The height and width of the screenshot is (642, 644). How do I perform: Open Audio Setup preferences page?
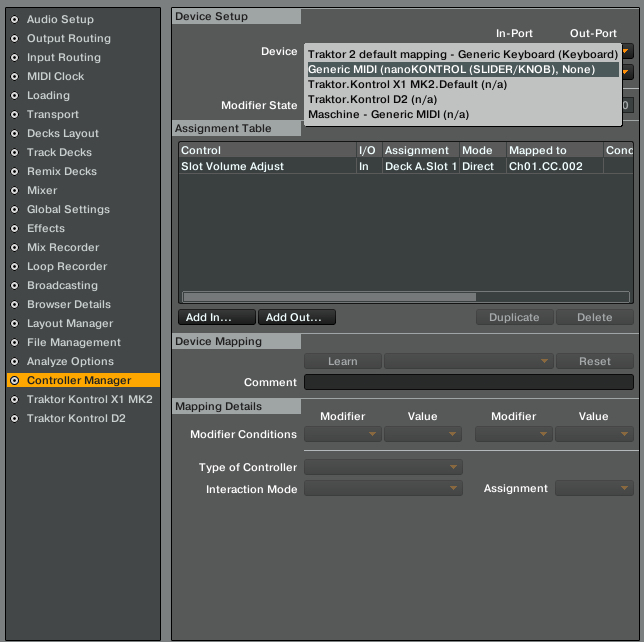(x=60, y=19)
